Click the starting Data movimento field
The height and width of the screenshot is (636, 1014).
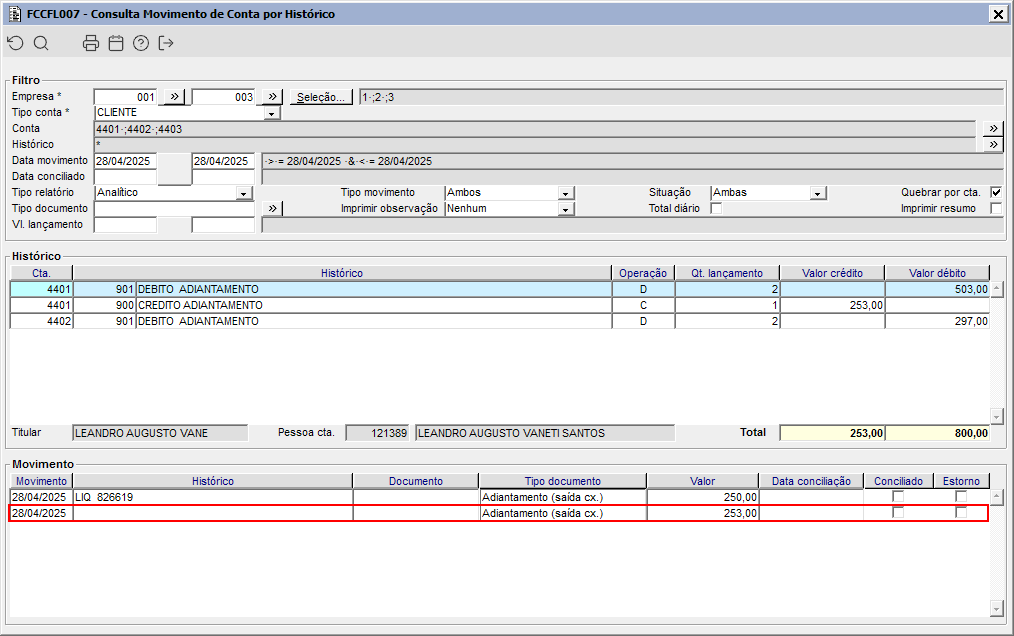(x=125, y=160)
